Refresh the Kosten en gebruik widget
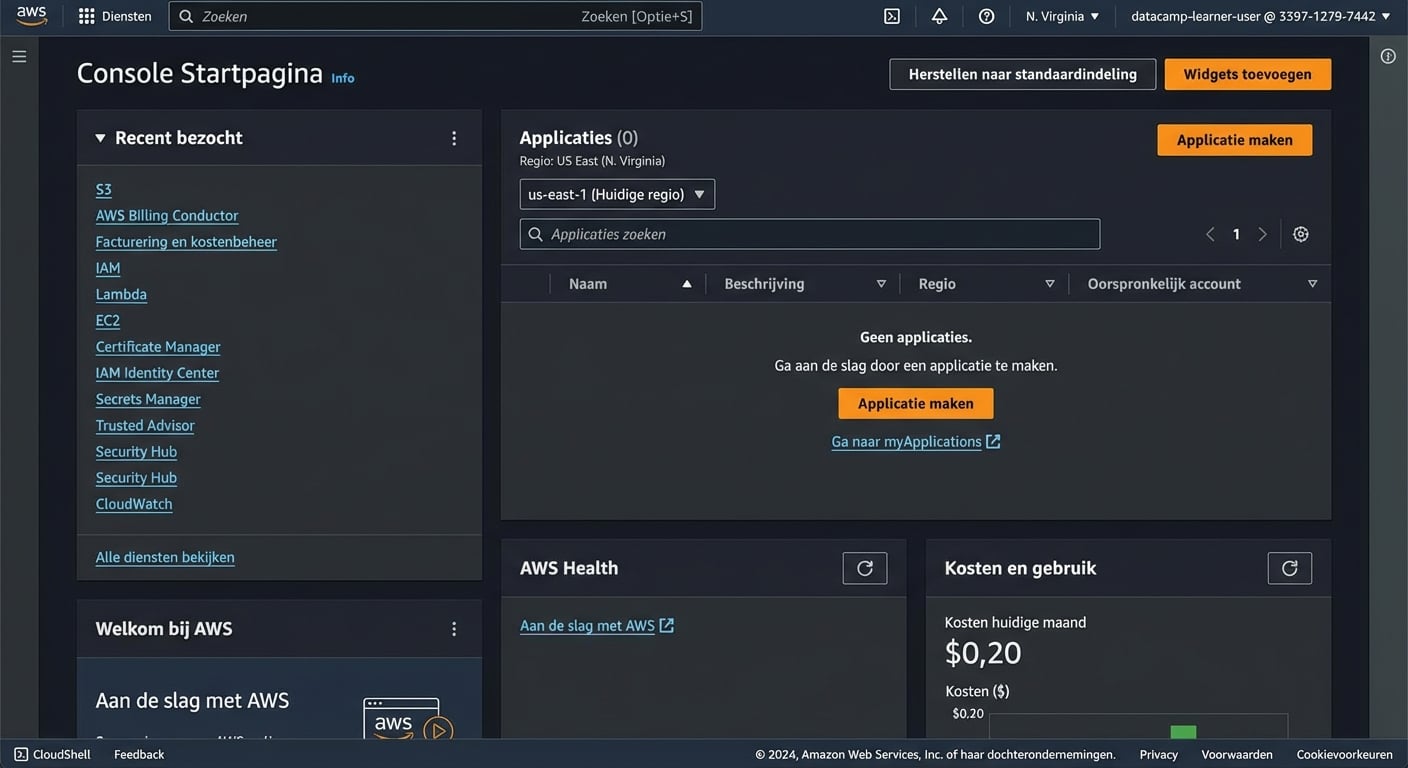 [x=1289, y=566]
